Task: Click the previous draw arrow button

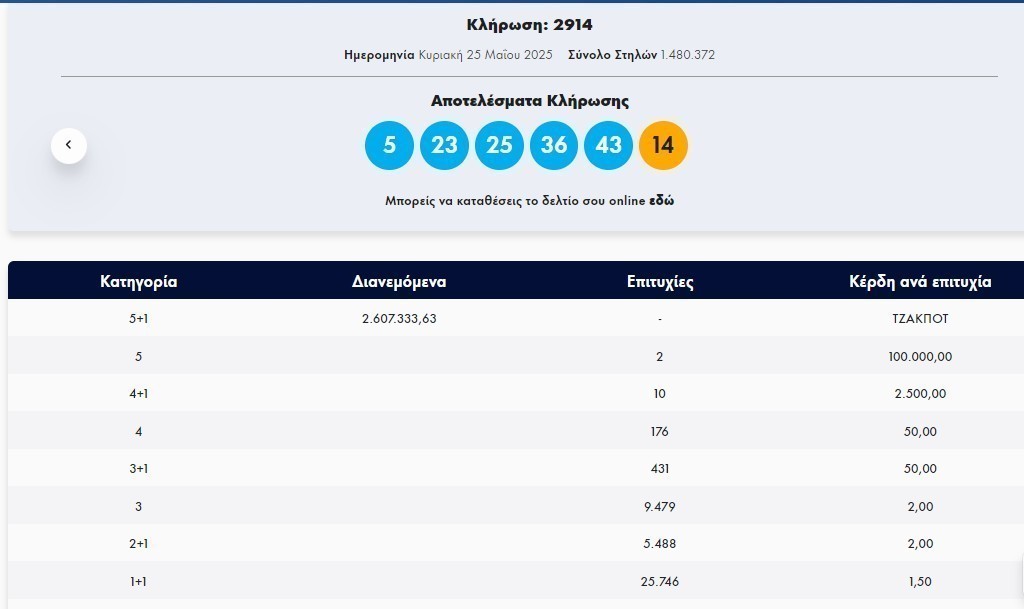Action: tap(69, 145)
